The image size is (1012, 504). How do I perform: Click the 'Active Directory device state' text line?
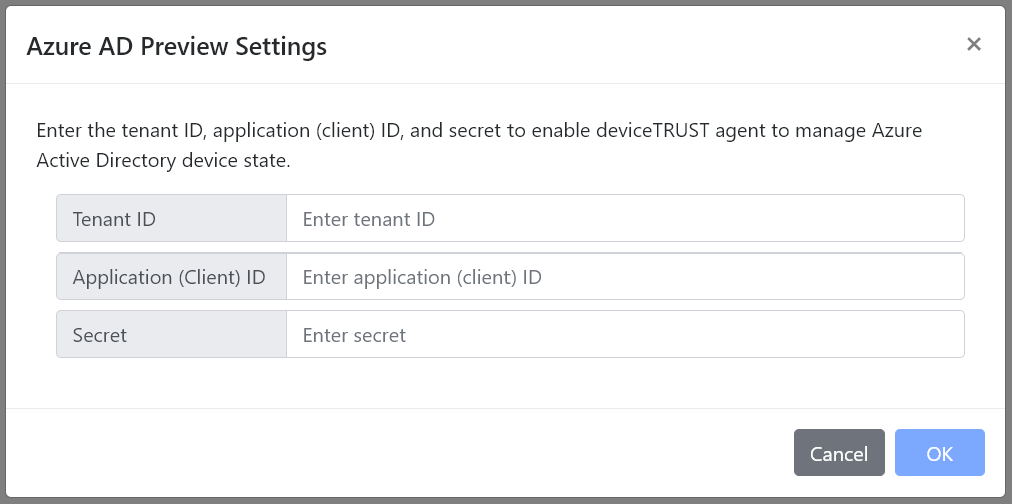pyautogui.click(x=163, y=160)
